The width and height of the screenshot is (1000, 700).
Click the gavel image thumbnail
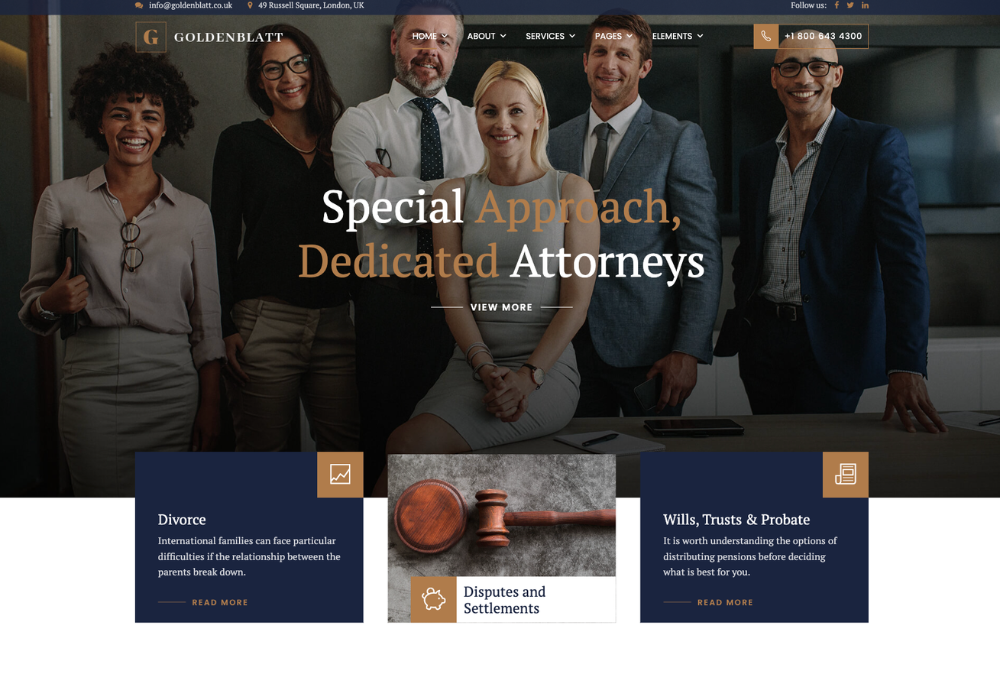502,515
